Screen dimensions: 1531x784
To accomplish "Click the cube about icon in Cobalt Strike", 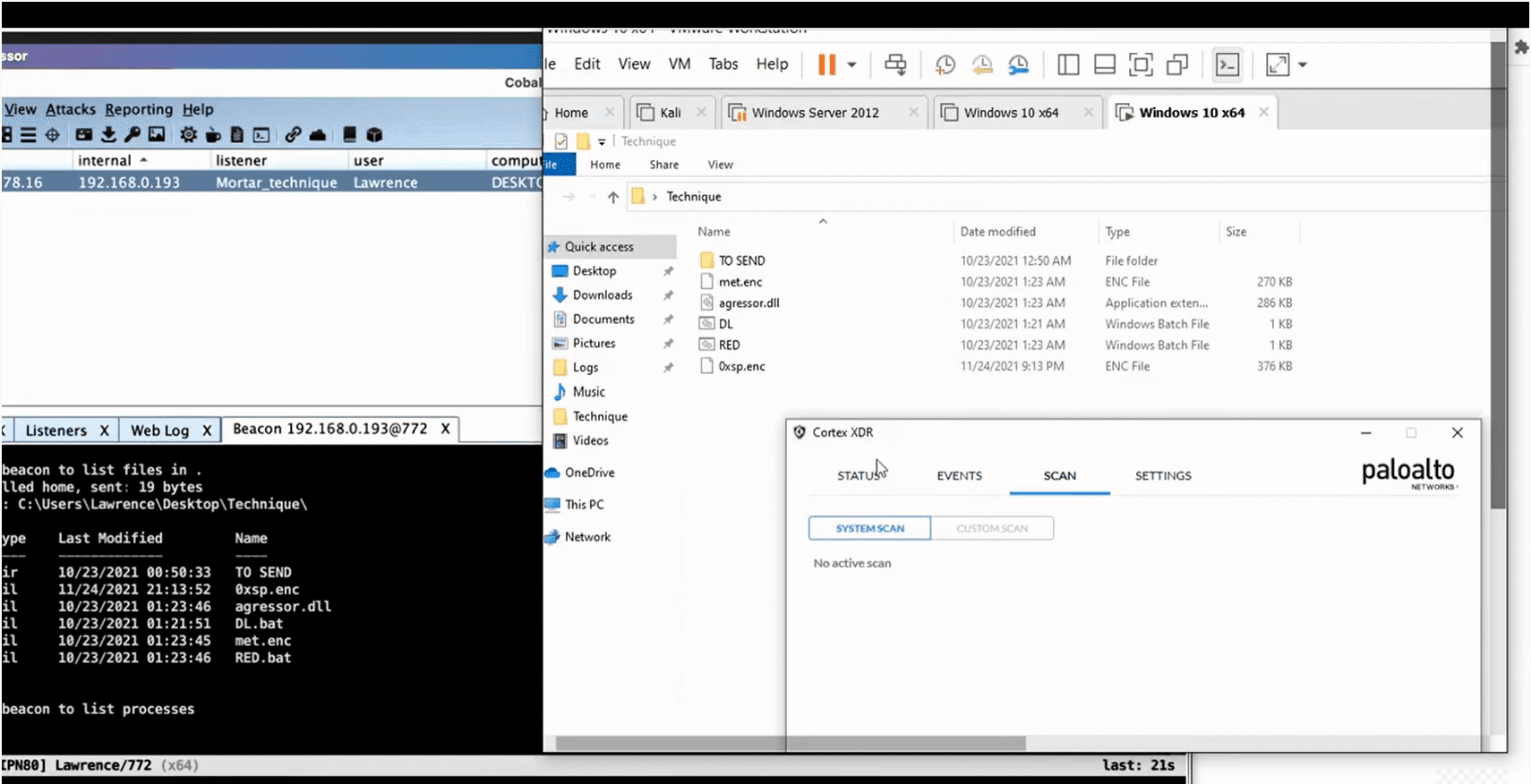I will tap(374, 135).
